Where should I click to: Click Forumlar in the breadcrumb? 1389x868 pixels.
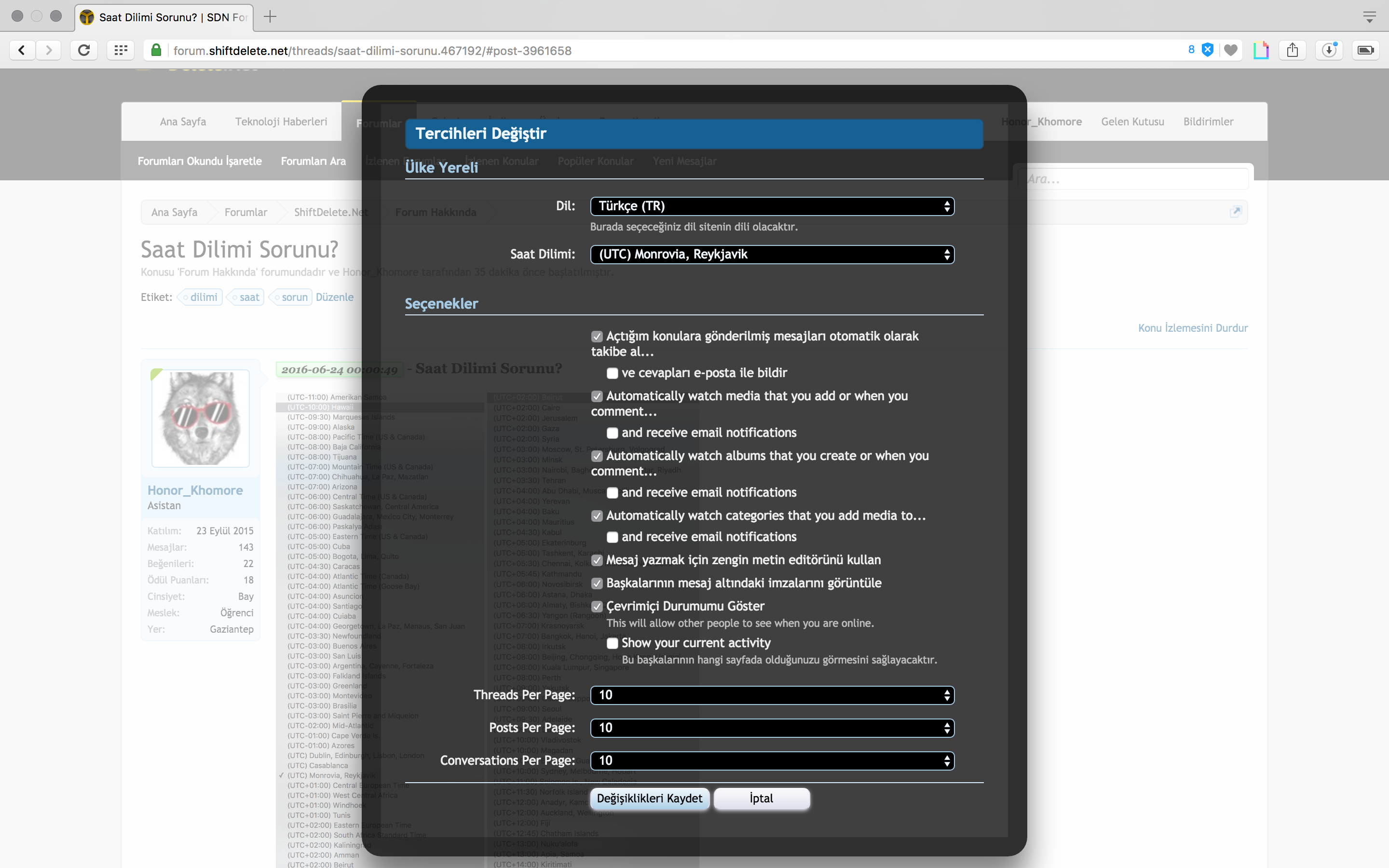[x=245, y=212]
